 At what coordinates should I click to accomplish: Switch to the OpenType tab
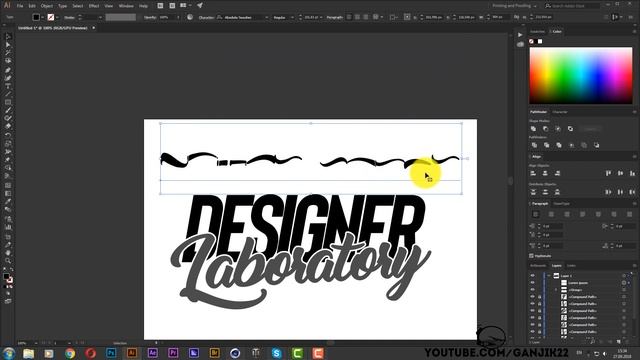pyautogui.click(x=562, y=203)
